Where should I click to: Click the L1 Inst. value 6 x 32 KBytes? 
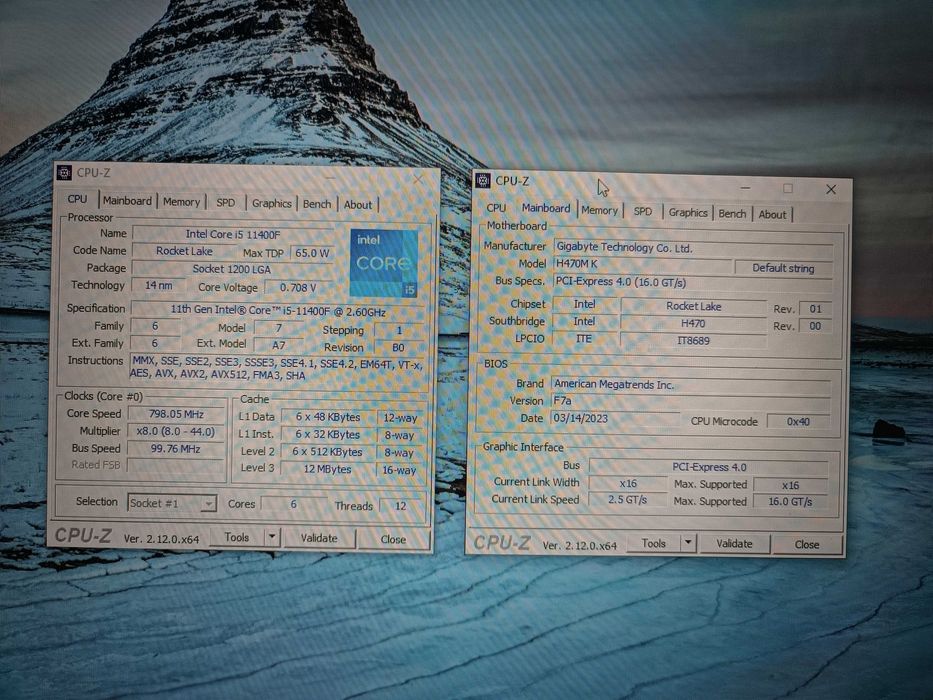(x=328, y=435)
